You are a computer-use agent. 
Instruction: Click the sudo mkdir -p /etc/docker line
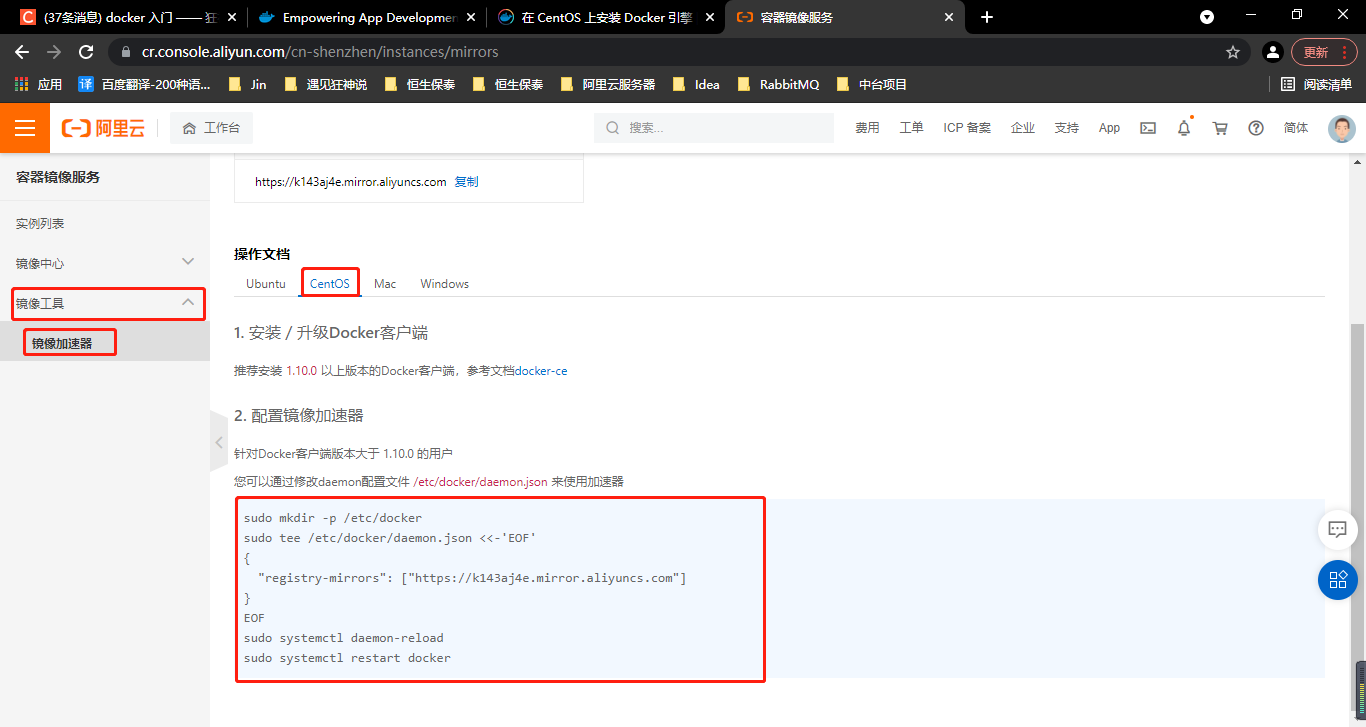[333, 518]
